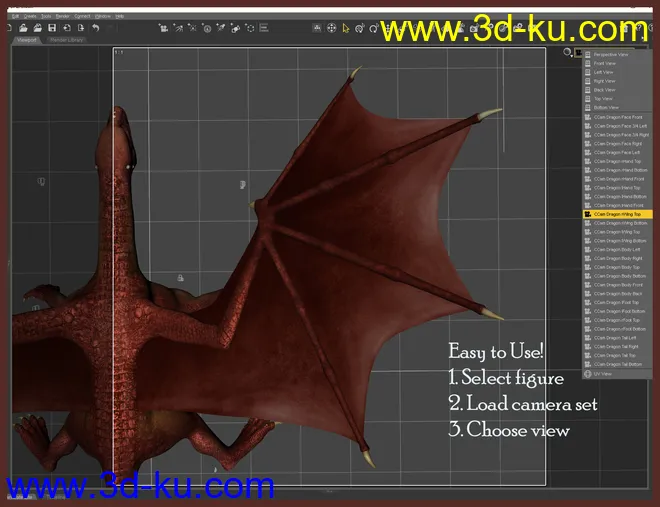Screen dimensions: 660x507
Task: Select the highlighted CCam Dragon rWing Top
Action: click(x=616, y=214)
